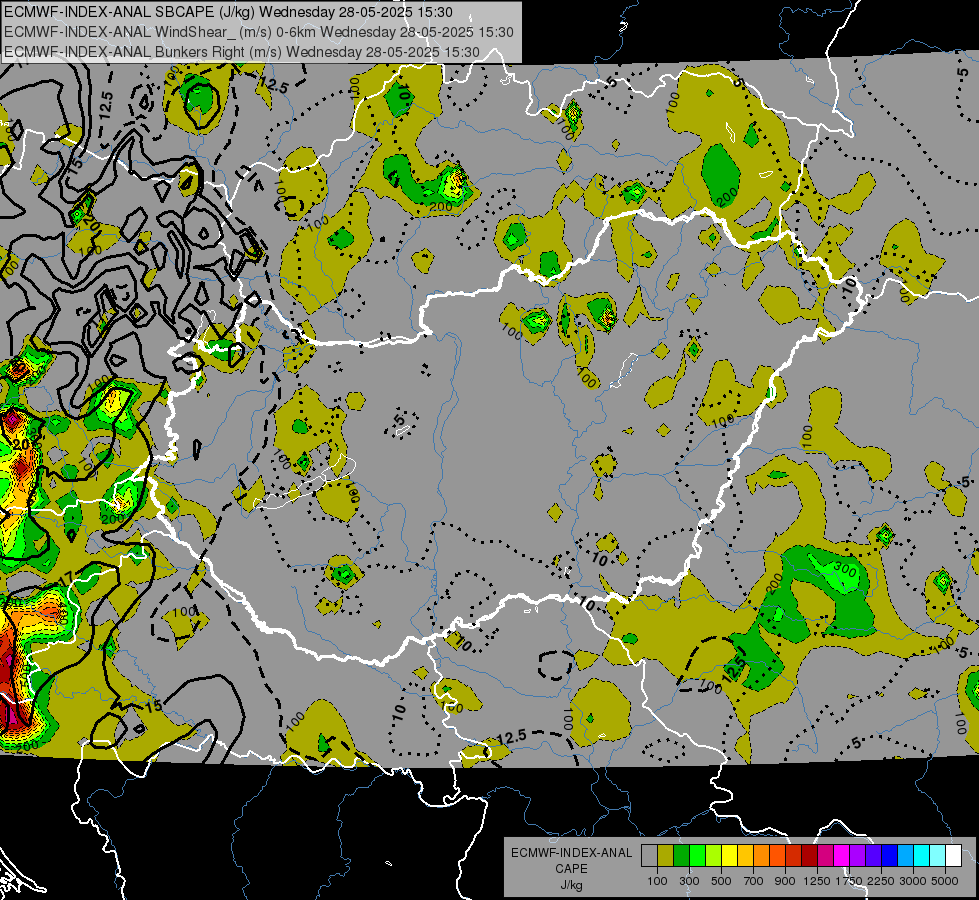Select the gray swatch below 100 in legend

(649, 855)
